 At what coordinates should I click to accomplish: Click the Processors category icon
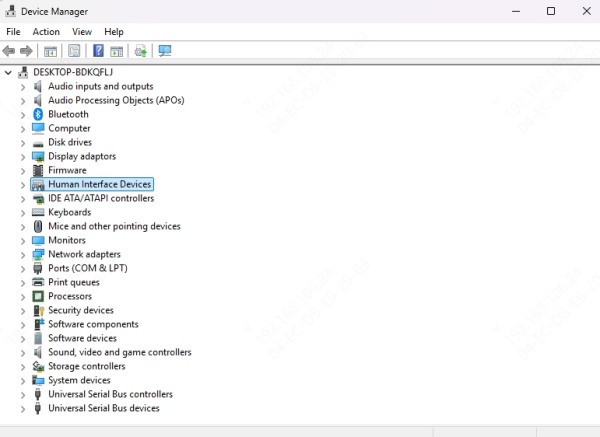point(39,296)
